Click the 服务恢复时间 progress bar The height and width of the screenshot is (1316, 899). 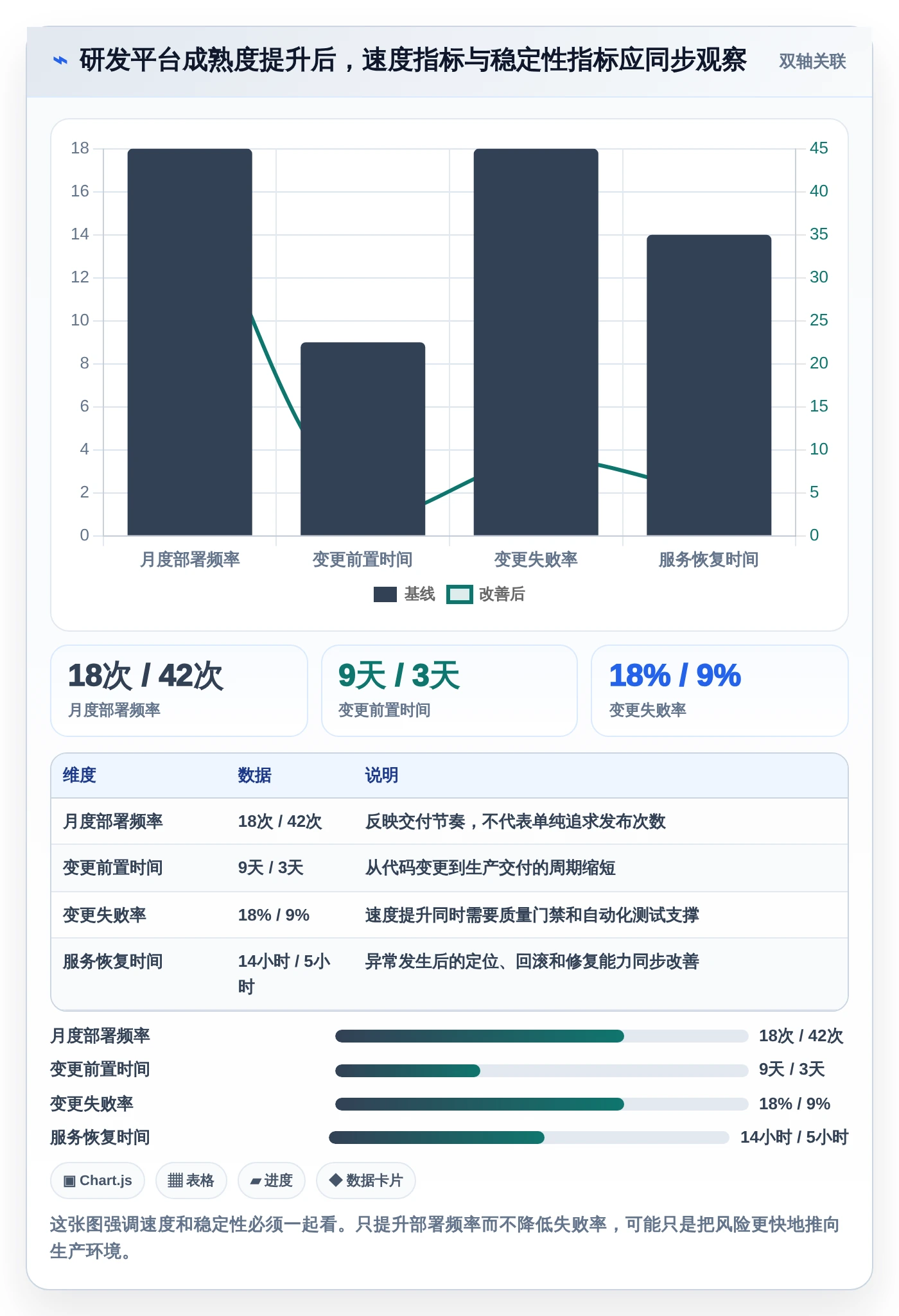(529, 1138)
